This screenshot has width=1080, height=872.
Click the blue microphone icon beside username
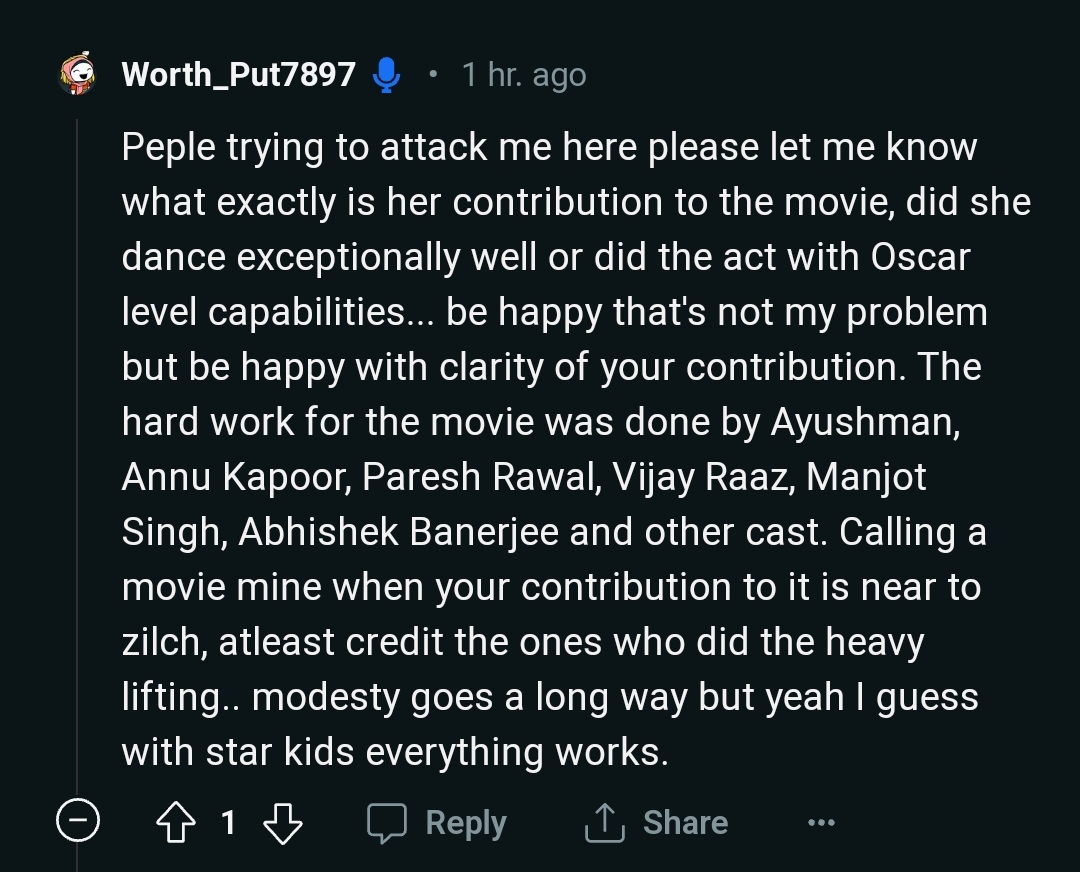click(x=386, y=75)
